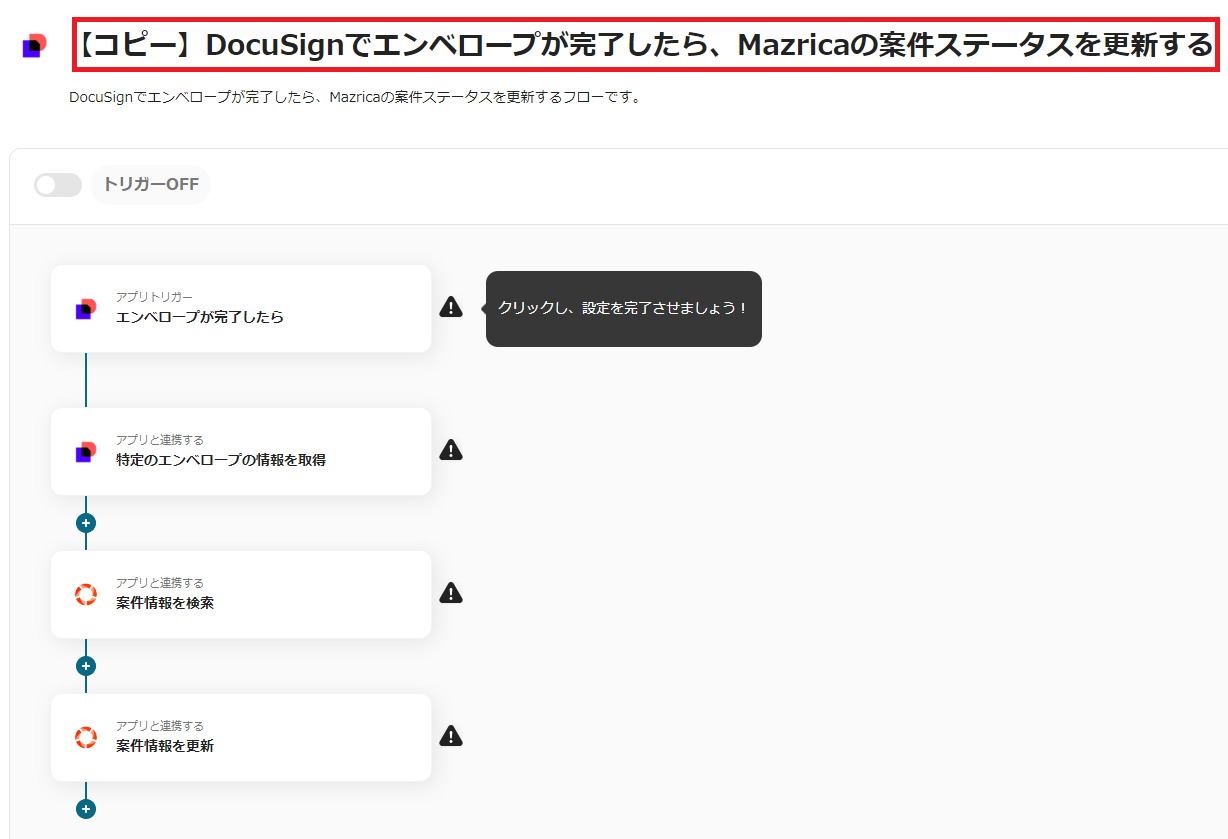Open the エンベロープが完了したら trigger card
This screenshot has height=839, width=1228.
coord(241,308)
